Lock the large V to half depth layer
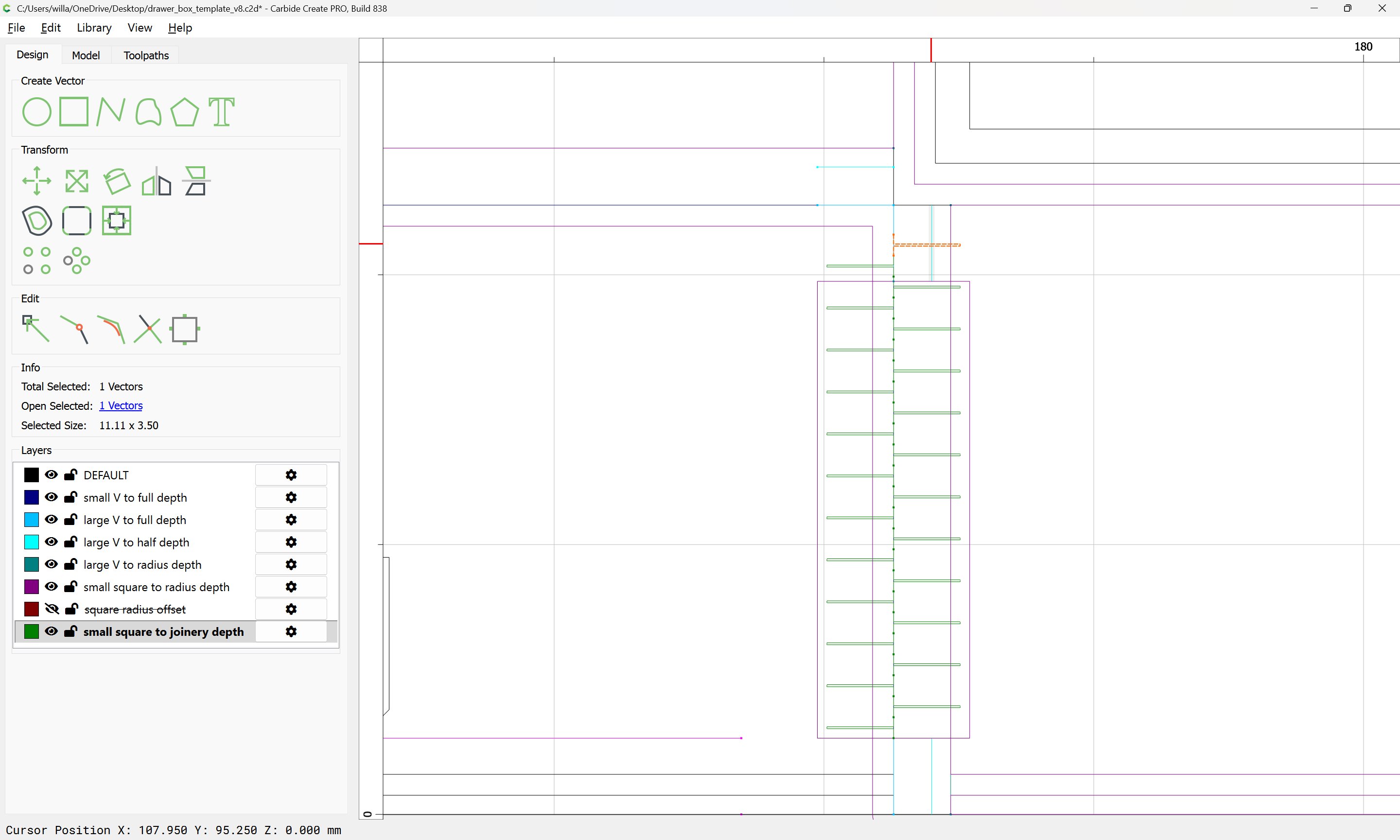Screen dimensions: 1400x840 71,542
